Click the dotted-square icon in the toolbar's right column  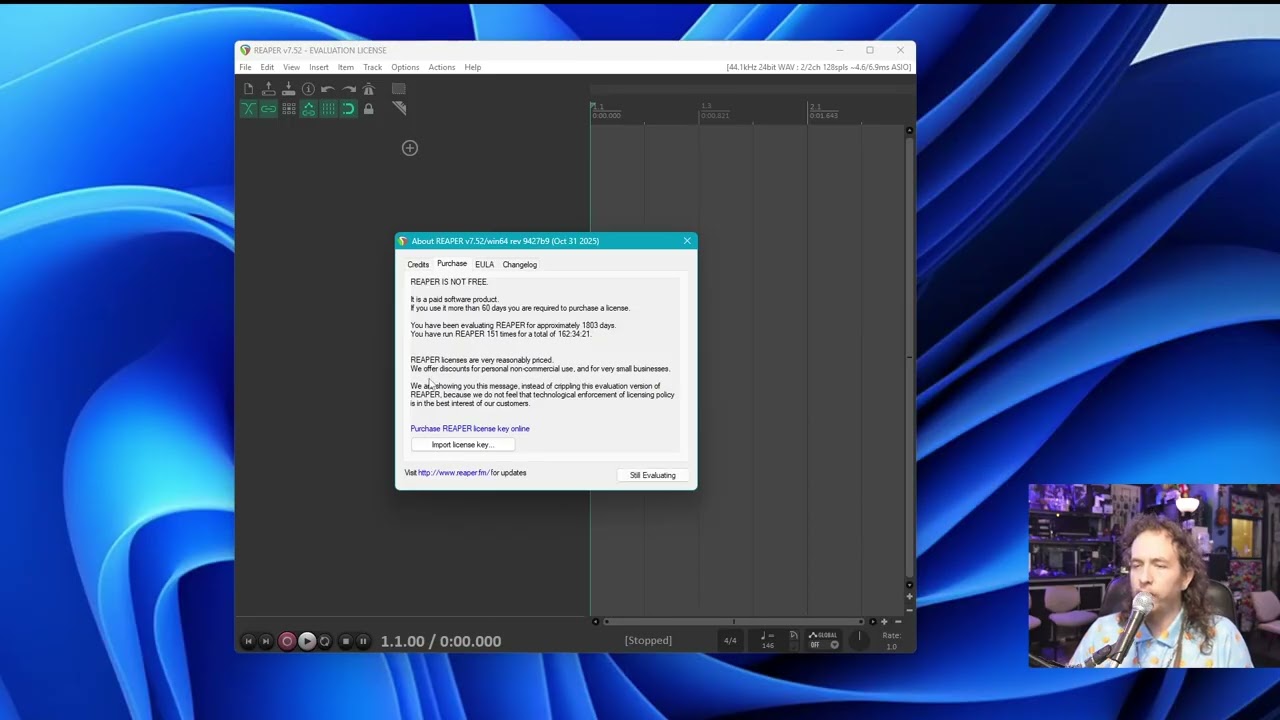399,89
